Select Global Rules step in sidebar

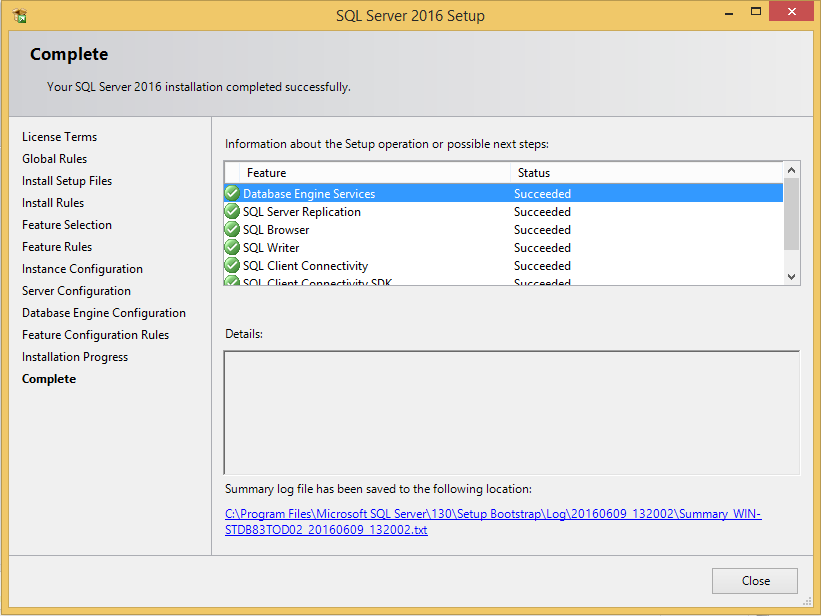click(x=54, y=159)
